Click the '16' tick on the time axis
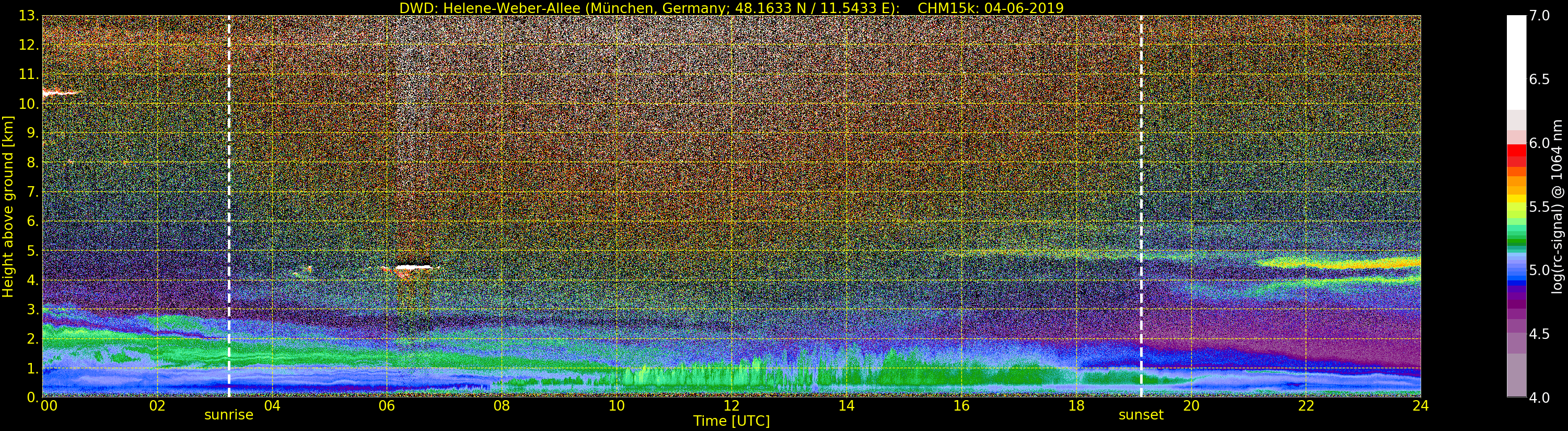1568x431 pixels. tap(961, 405)
